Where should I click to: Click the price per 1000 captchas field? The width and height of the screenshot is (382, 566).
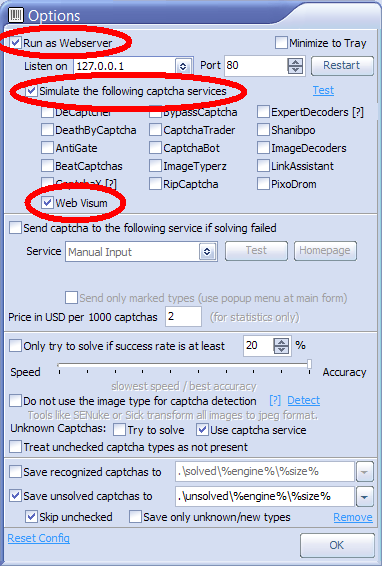click(183, 317)
